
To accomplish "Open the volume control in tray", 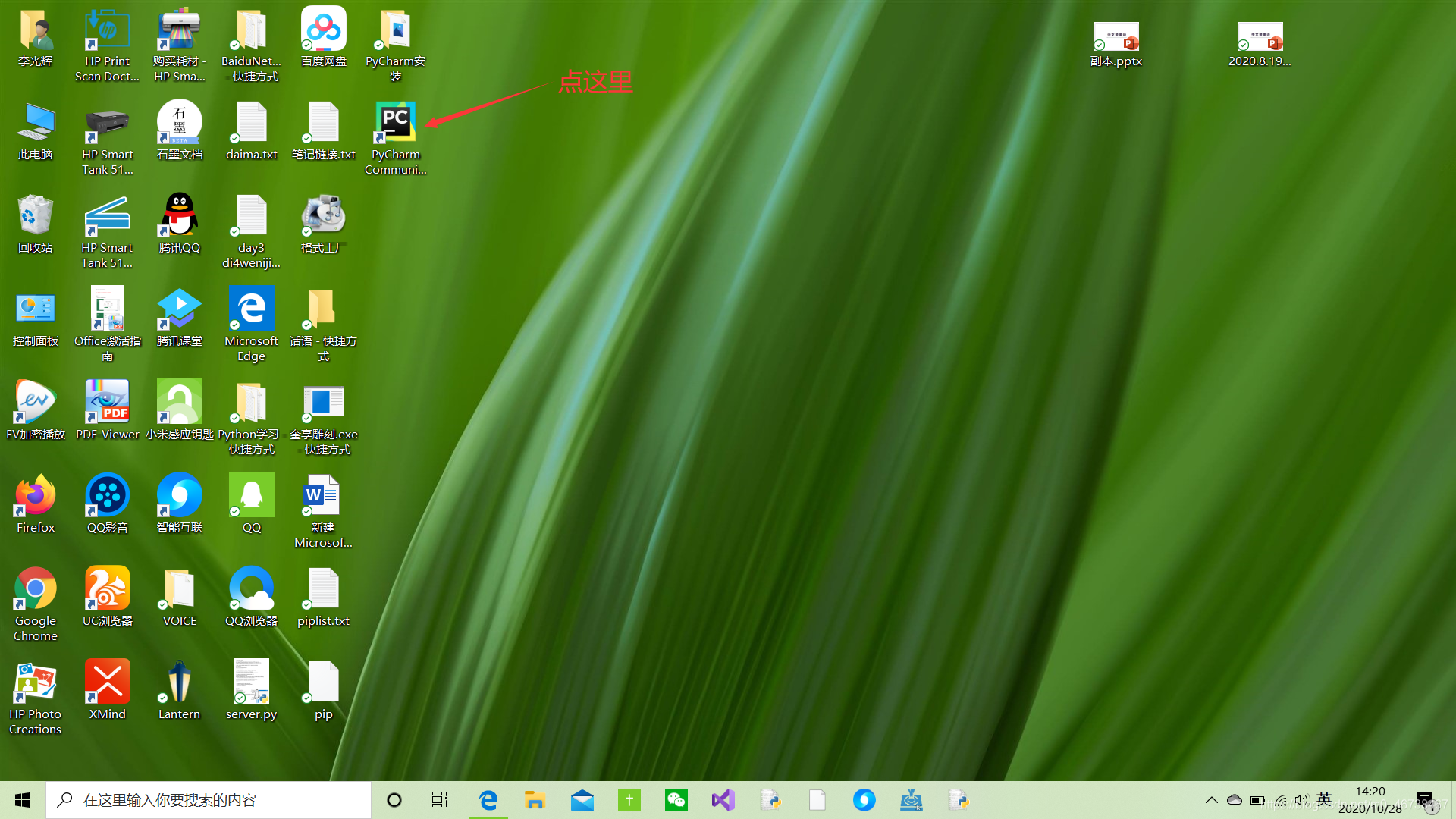I will point(1302,800).
